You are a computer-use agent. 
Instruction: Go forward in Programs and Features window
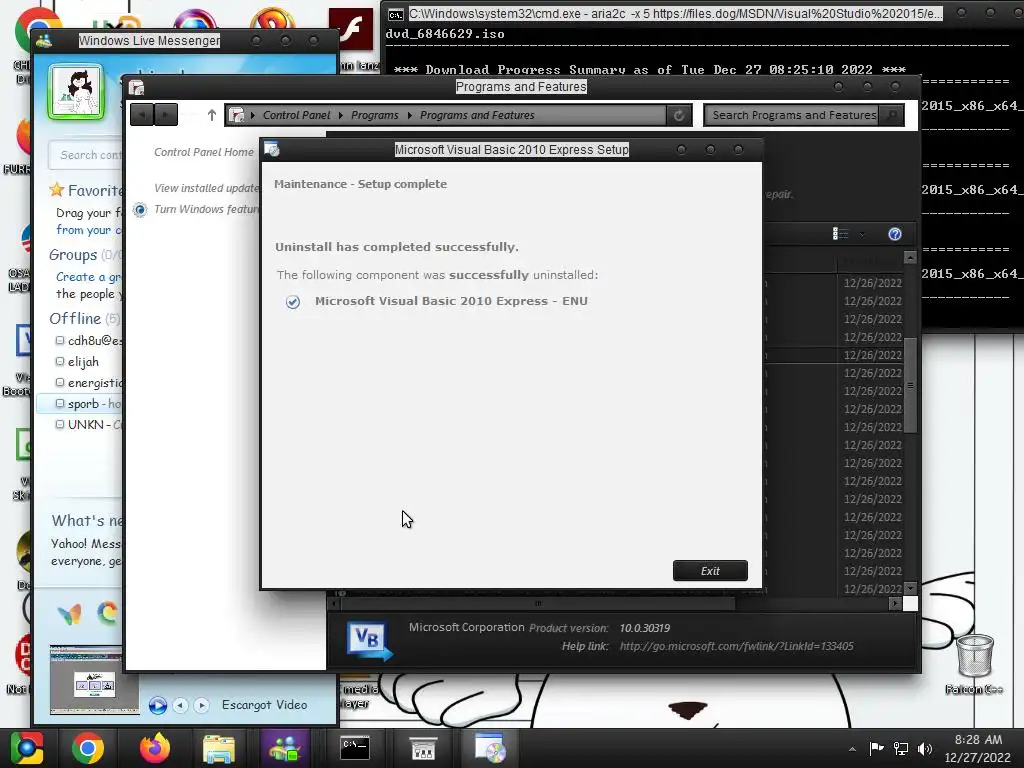(x=166, y=115)
